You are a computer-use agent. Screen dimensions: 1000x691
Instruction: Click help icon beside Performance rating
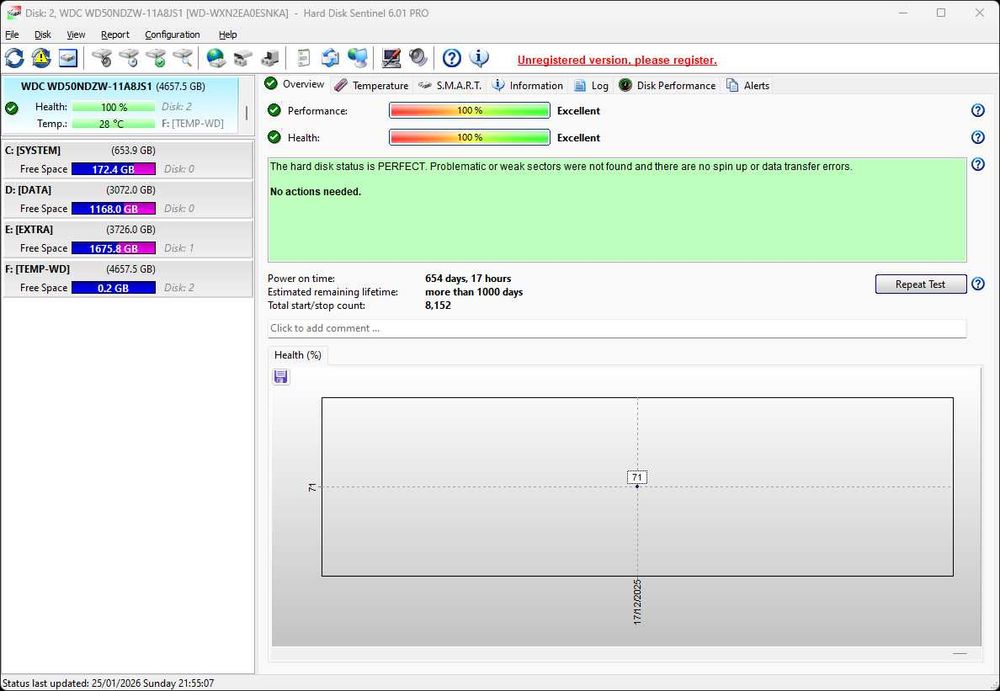[978, 110]
